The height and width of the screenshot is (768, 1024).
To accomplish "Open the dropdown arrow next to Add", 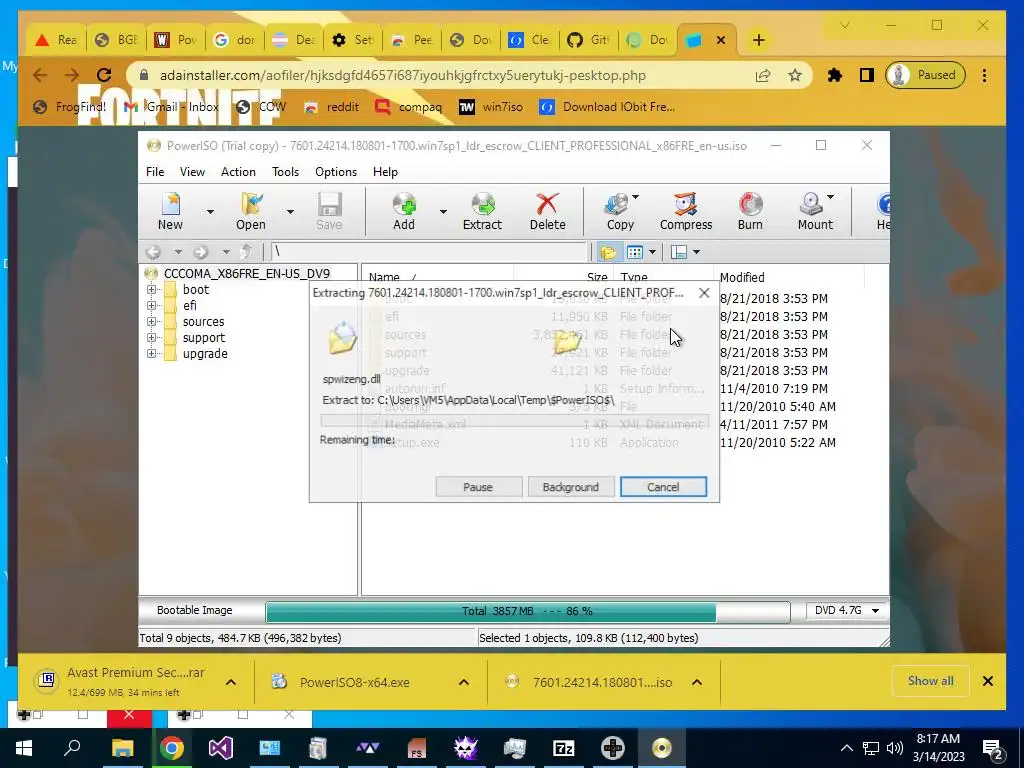I will click(443, 212).
